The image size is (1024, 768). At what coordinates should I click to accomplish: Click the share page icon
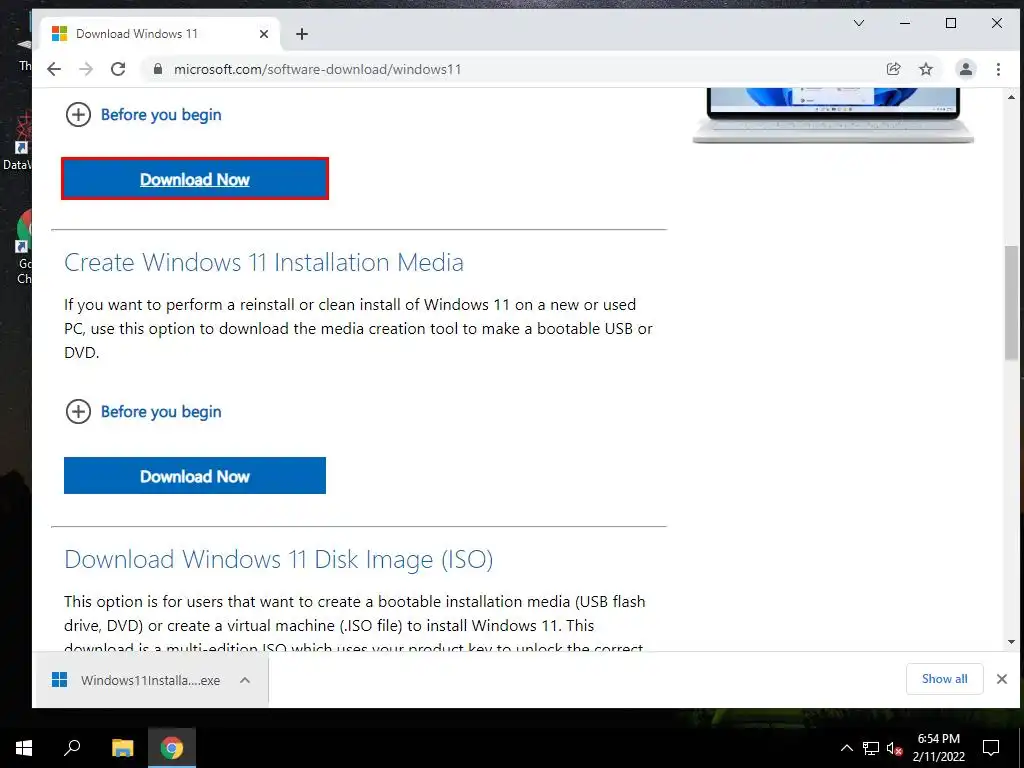893,69
